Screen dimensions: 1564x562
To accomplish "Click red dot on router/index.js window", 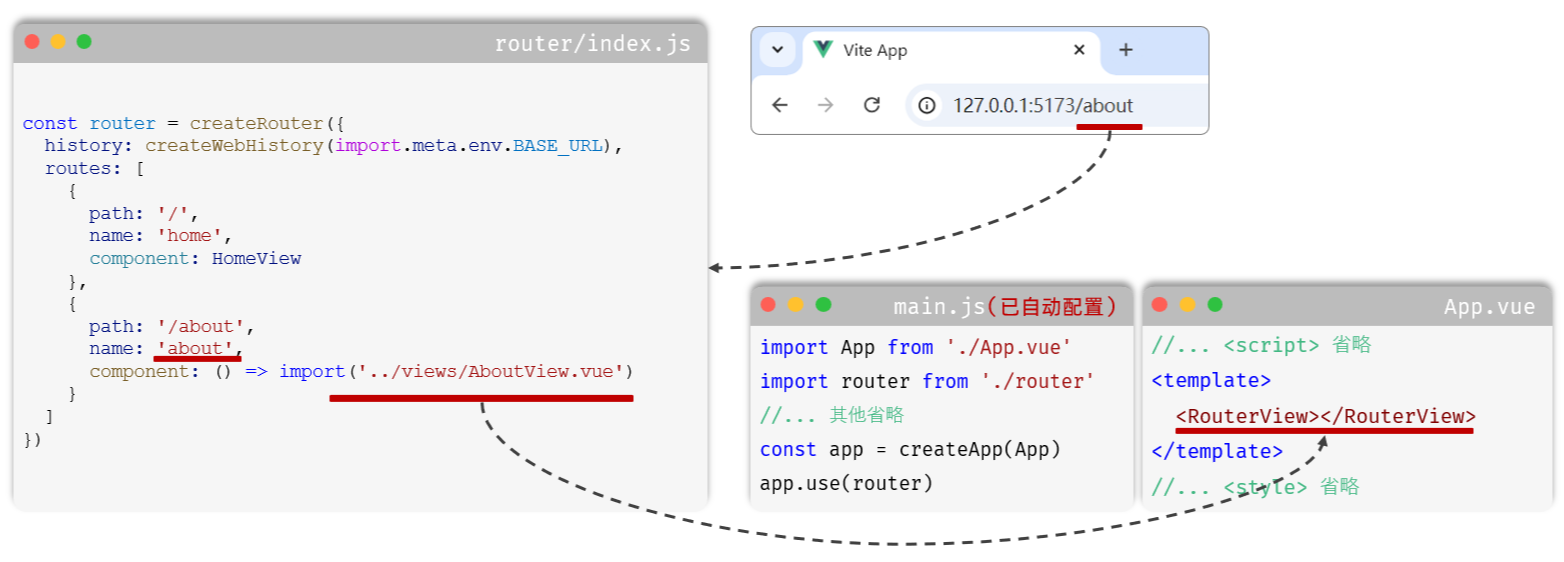I will [32, 42].
